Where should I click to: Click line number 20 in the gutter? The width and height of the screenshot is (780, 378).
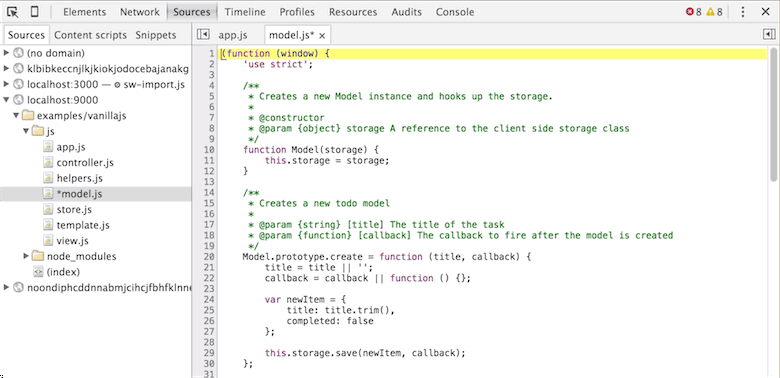(208, 257)
